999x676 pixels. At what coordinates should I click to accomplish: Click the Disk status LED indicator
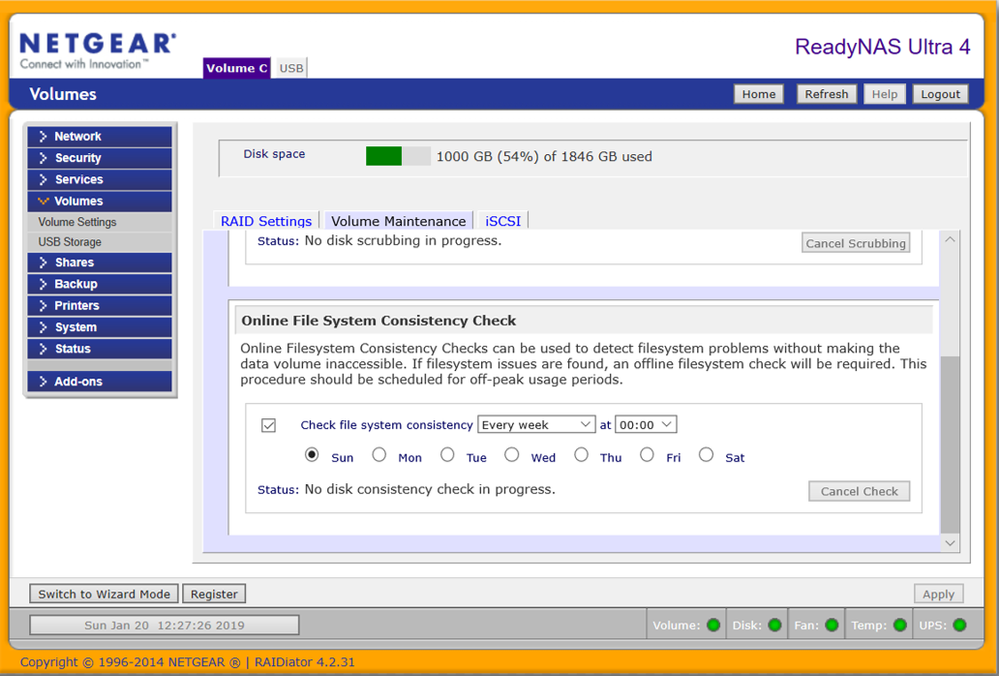(775, 625)
